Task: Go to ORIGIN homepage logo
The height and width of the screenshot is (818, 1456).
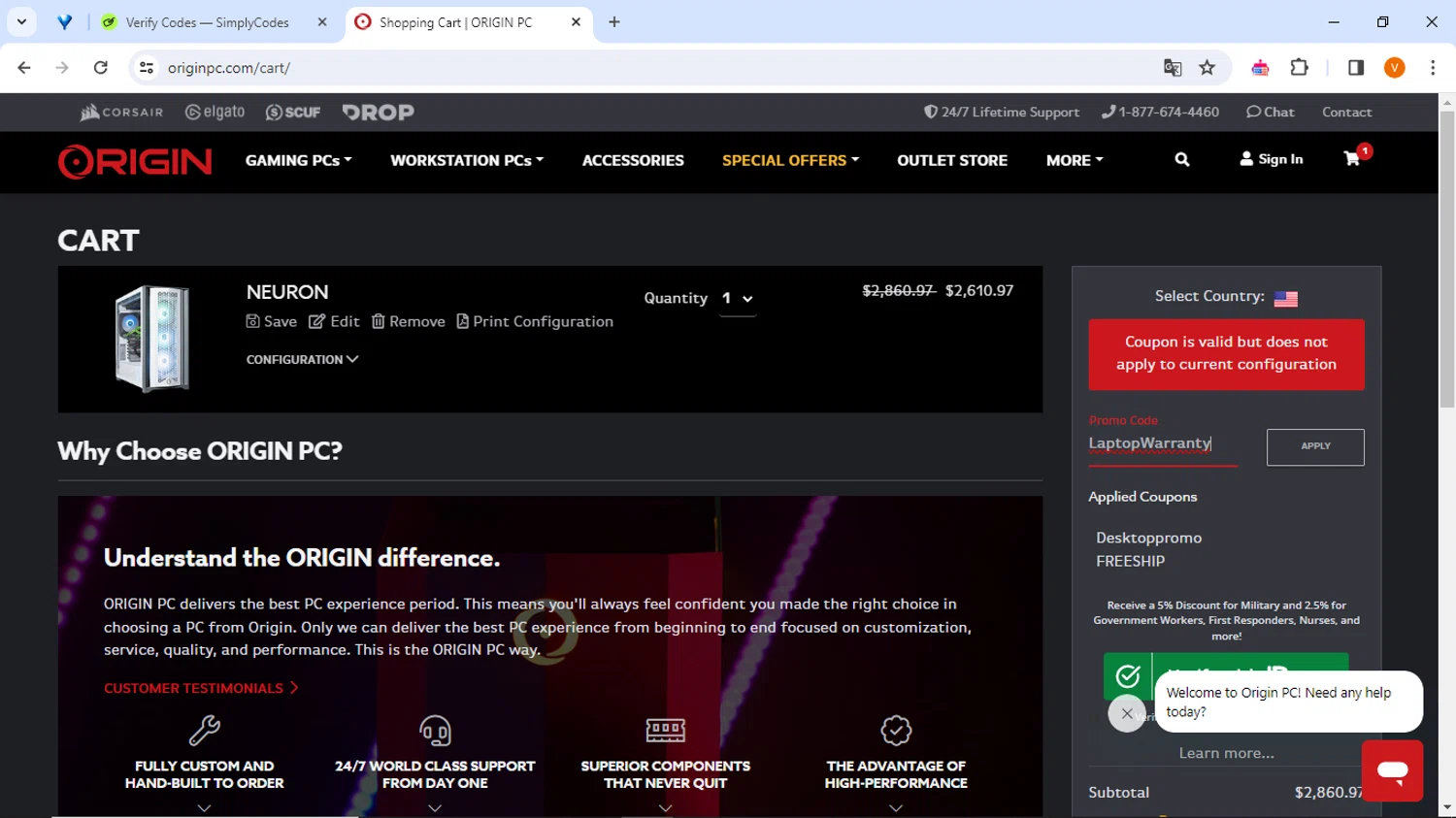Action: [x=135, y=161]
